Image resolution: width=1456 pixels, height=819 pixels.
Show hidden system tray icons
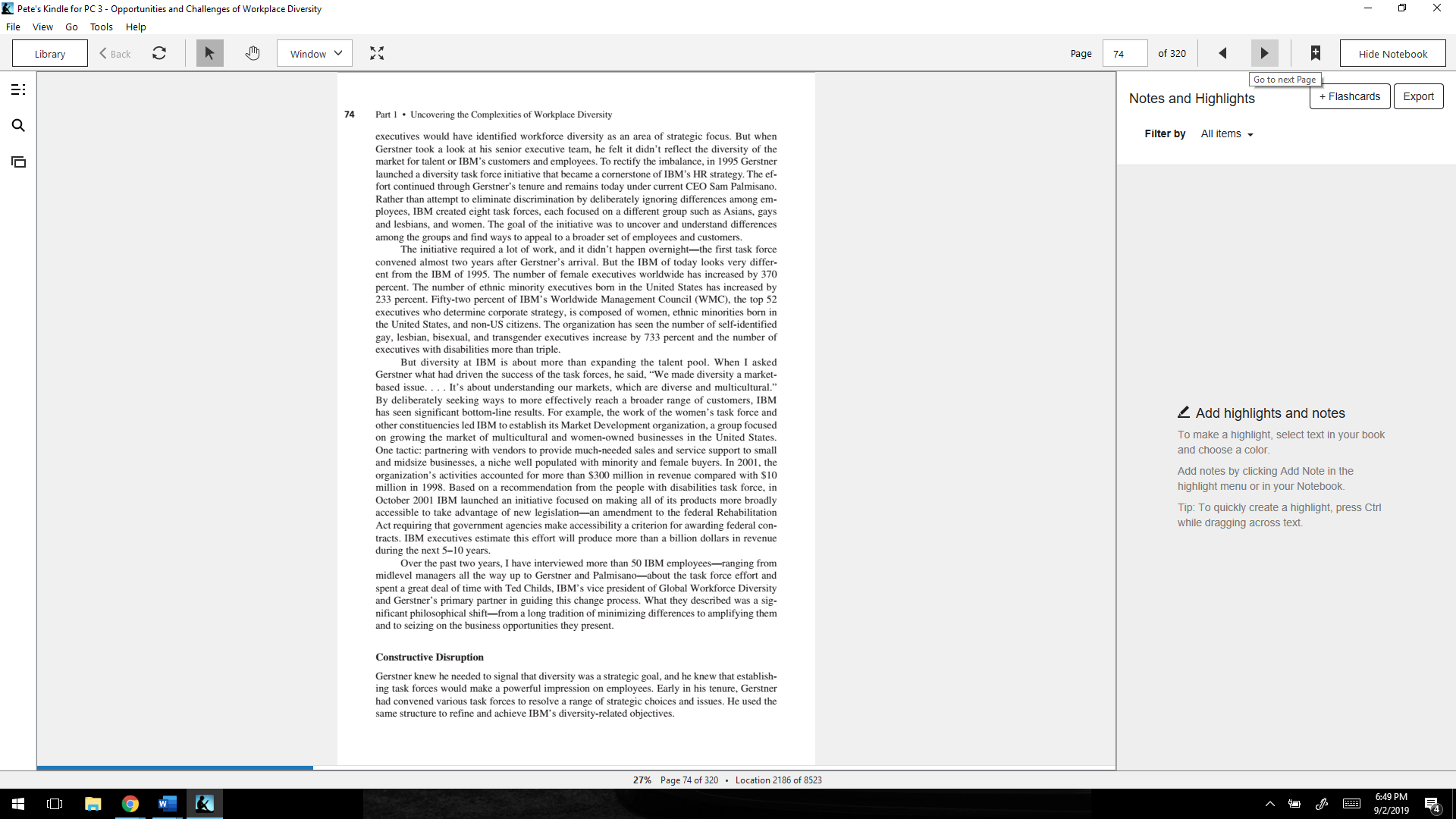pyautogui.click(x=1270, y=804)
